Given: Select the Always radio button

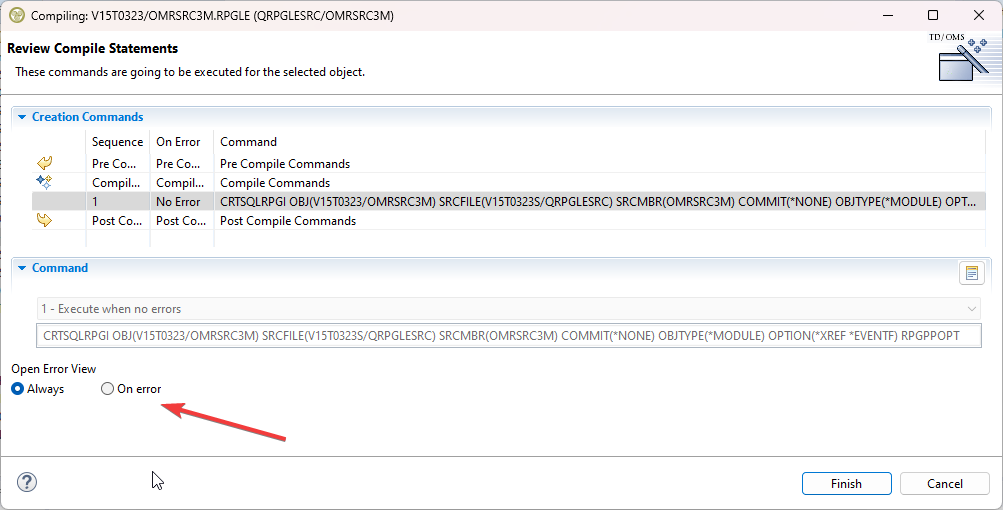Looking at the screenshot, I should (x=18, y=389).
